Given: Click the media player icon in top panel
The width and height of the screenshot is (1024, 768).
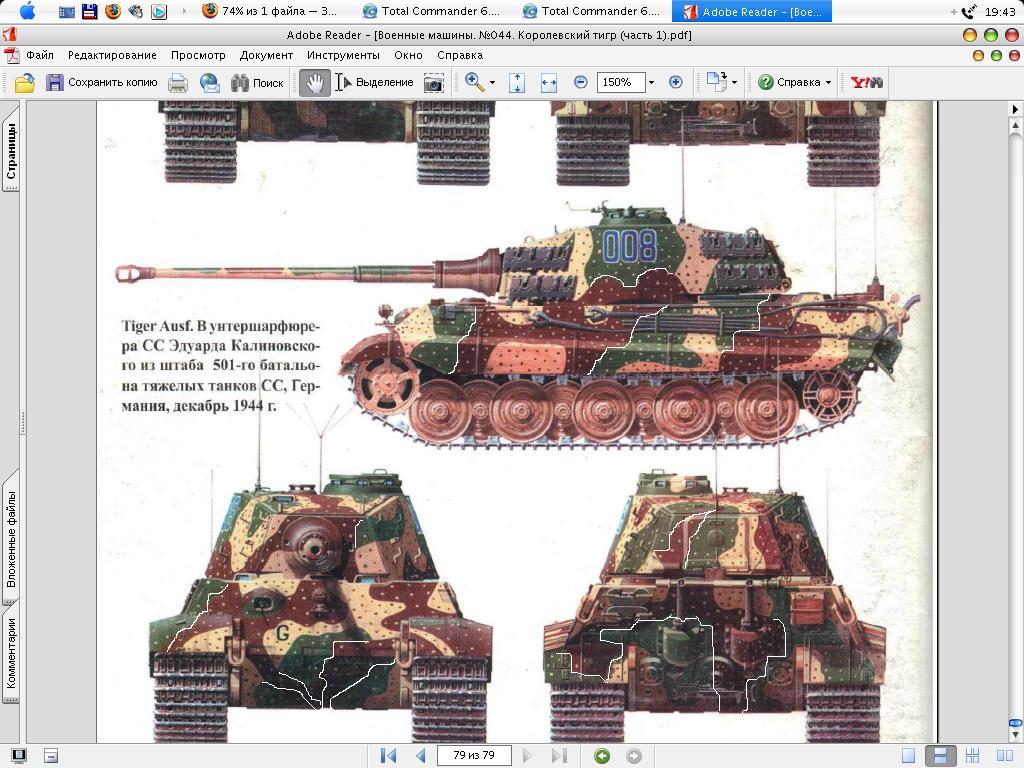Looking at the screenshot, I should (159, 11).
